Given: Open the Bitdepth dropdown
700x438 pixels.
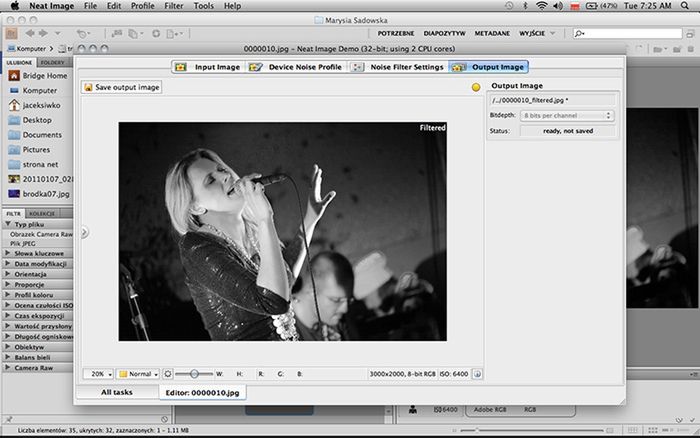Looking at the screenshot, I should (x=567, y=116).
